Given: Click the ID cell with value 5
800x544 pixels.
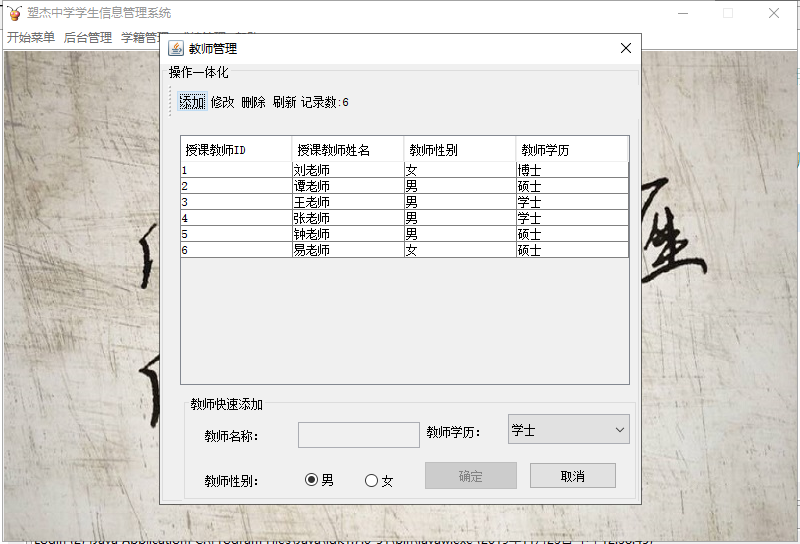Looking at the screenshot, I should coord(236,234).
